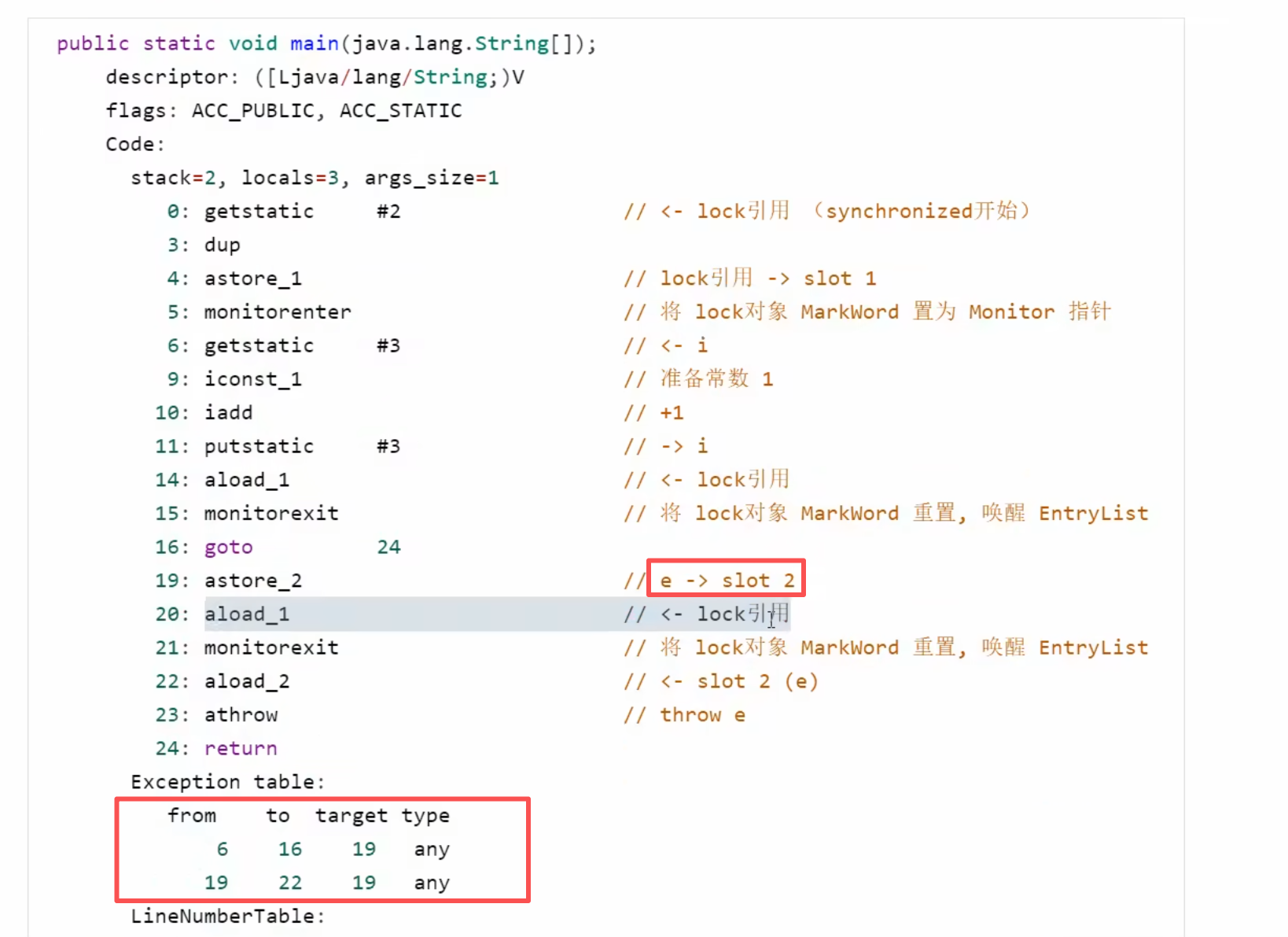The image size is (1288, 937).
Task: Click 'from' value 6 in exception table
Action: pos(223,850)
